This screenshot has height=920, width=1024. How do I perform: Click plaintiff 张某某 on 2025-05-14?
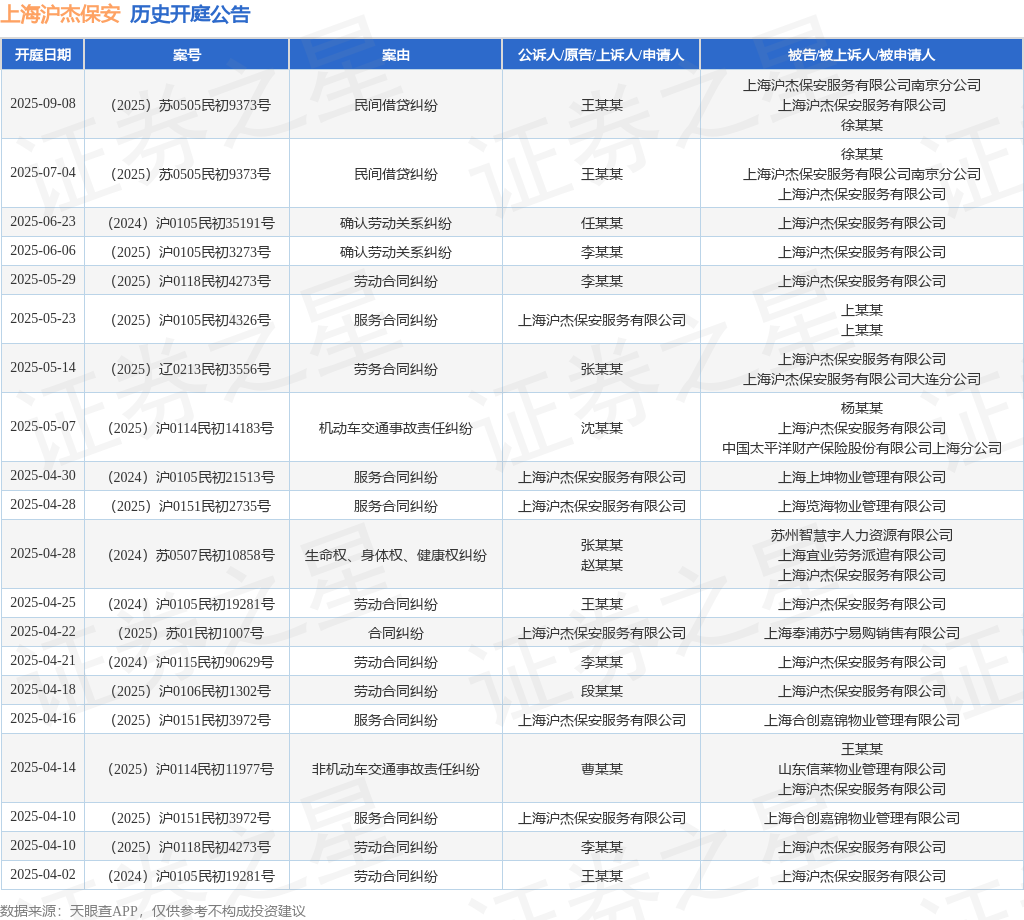[601, 369]
